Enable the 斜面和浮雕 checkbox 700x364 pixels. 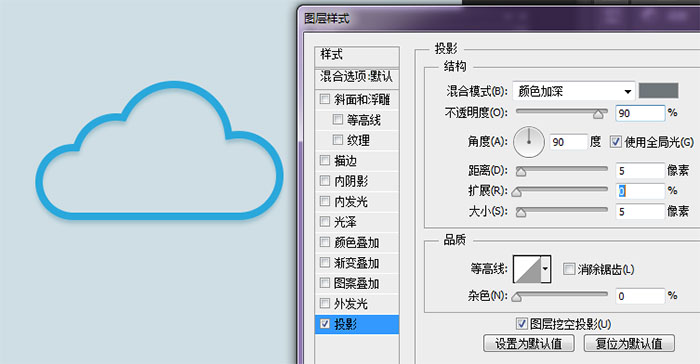click(x=325, y=99)
